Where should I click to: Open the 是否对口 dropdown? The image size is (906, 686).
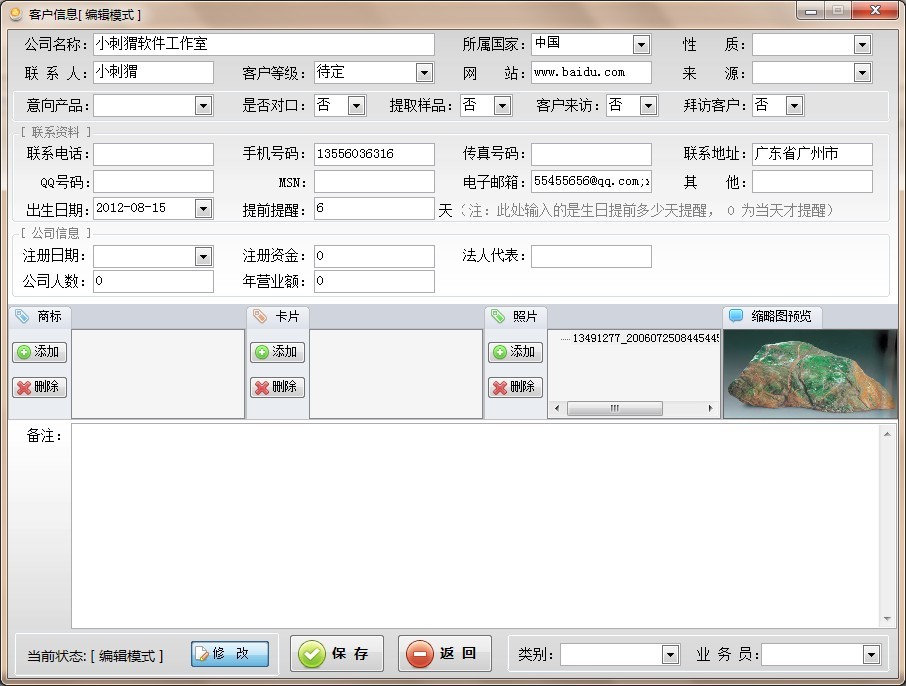[x=356, y=106]
